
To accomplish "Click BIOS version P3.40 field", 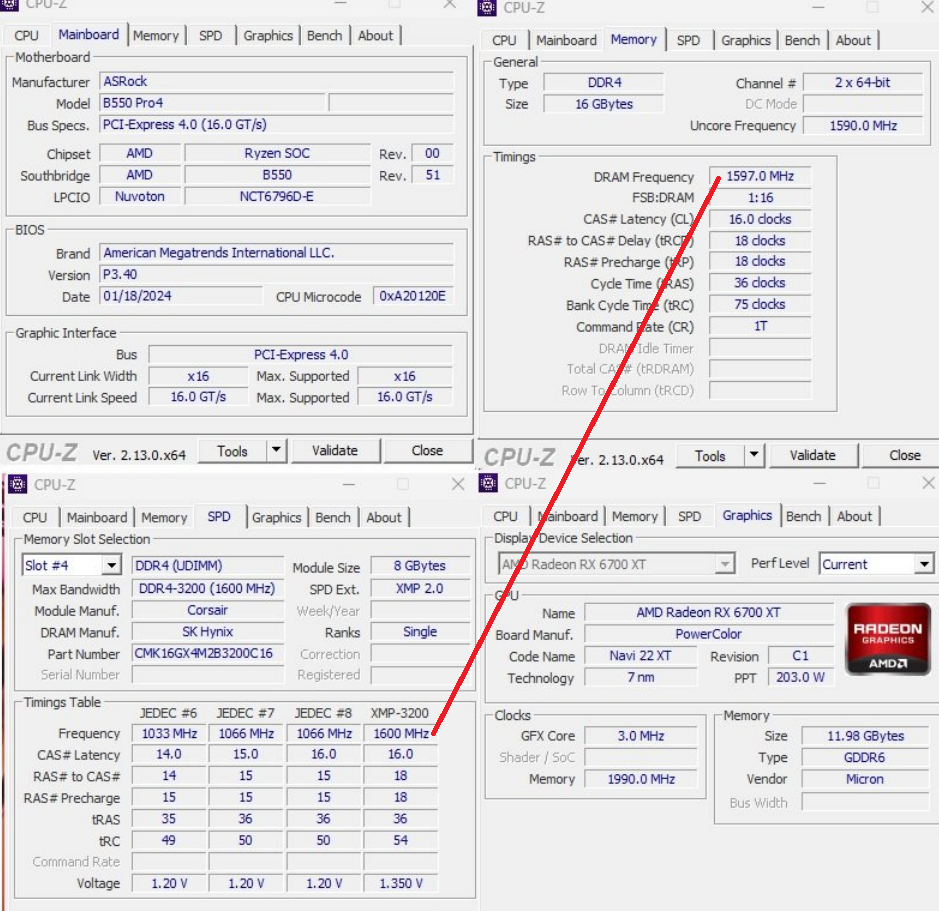I will pyautogui.click(x=277, y=274).
